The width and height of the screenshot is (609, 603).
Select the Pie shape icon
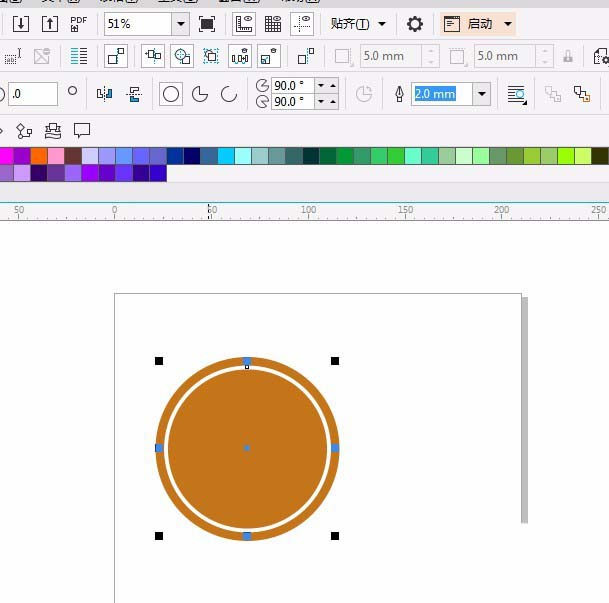coord(200,94)
